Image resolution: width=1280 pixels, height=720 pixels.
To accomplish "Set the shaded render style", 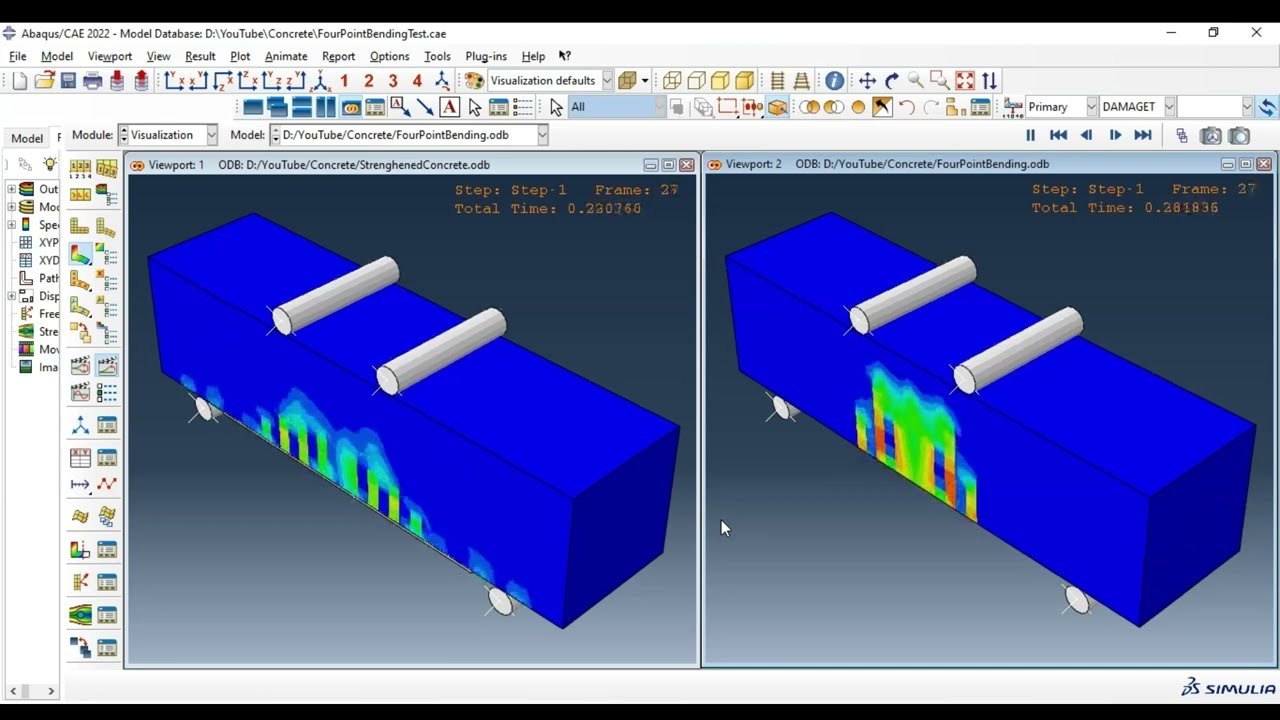I will [745, 81].
